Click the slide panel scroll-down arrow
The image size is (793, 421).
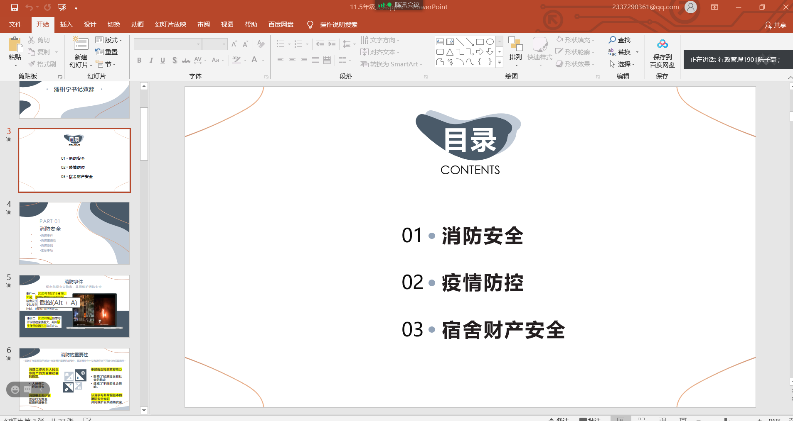click(143, 409)
